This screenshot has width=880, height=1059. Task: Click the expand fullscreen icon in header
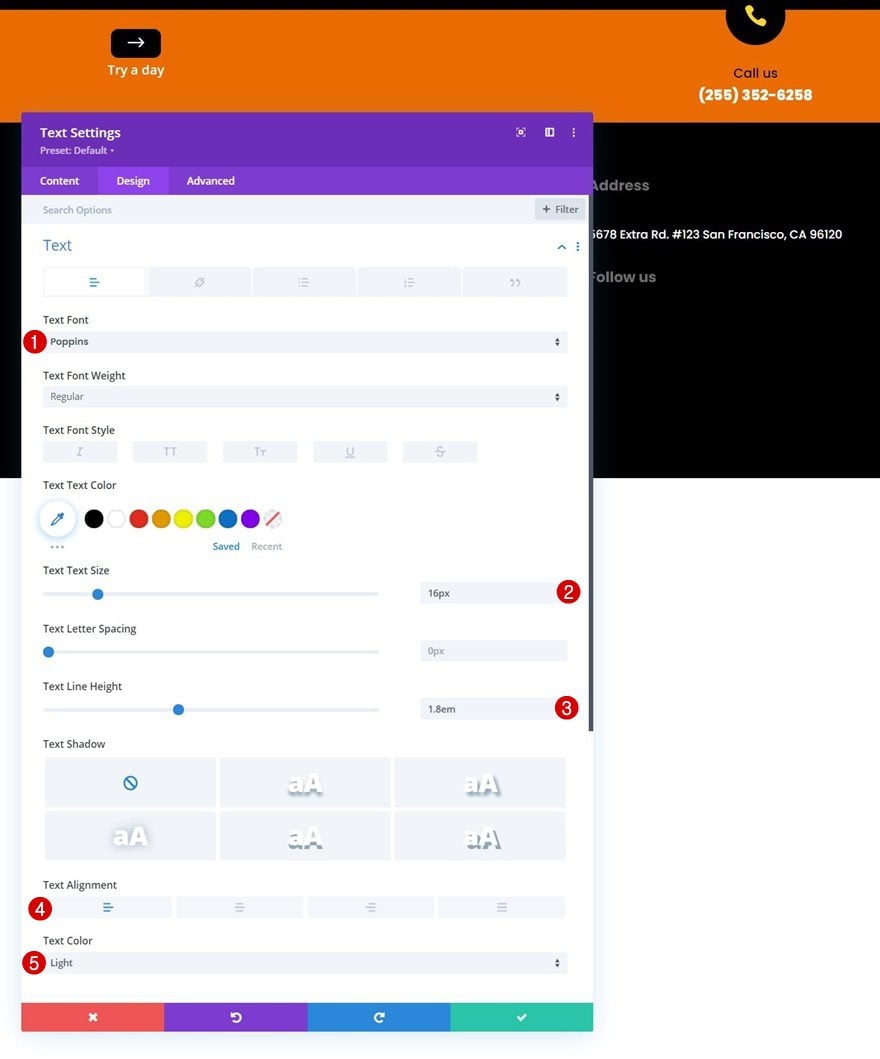tap(521, 132)
